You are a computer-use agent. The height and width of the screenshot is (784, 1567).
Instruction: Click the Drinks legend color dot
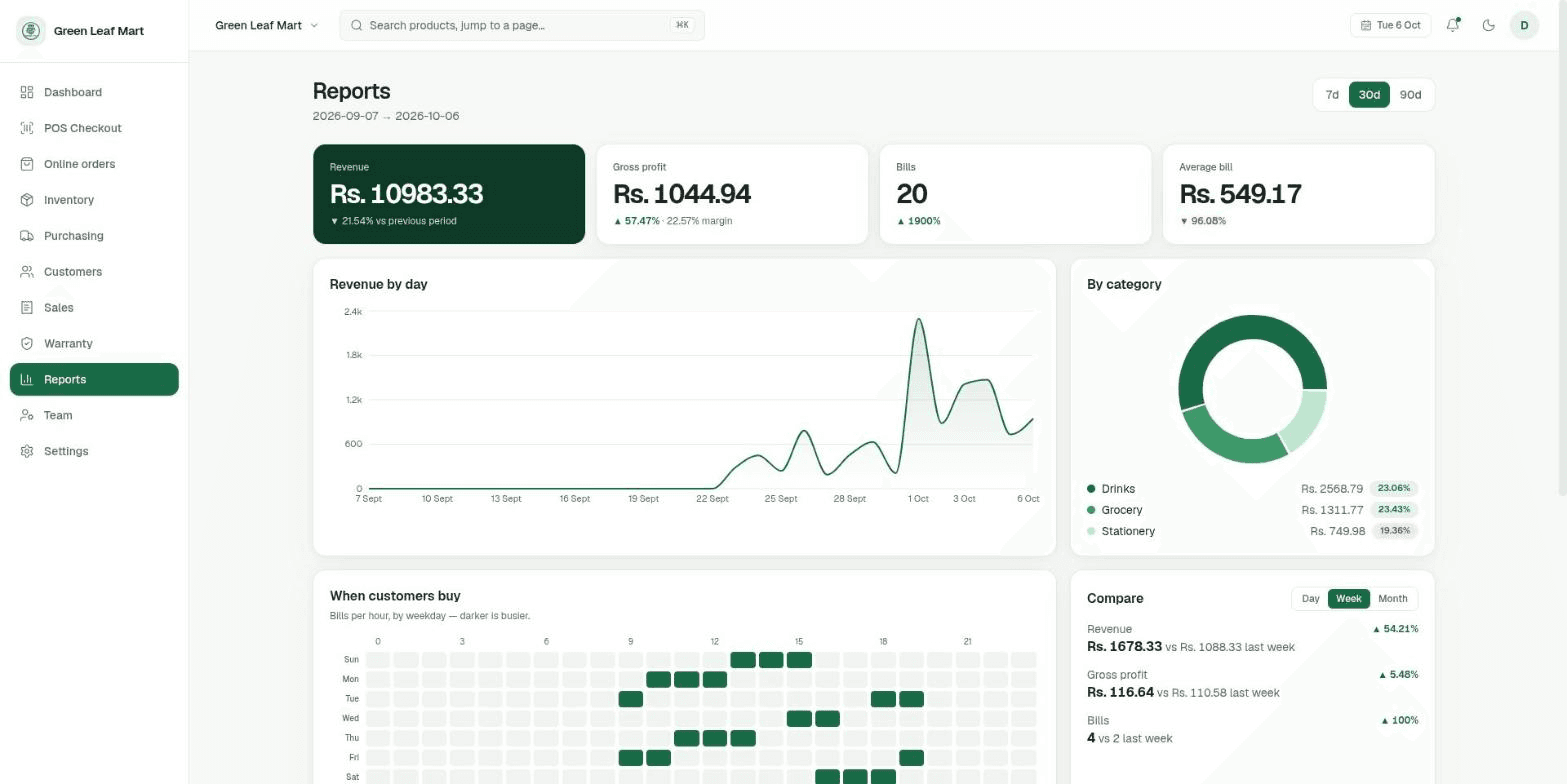coord(1091,489)
